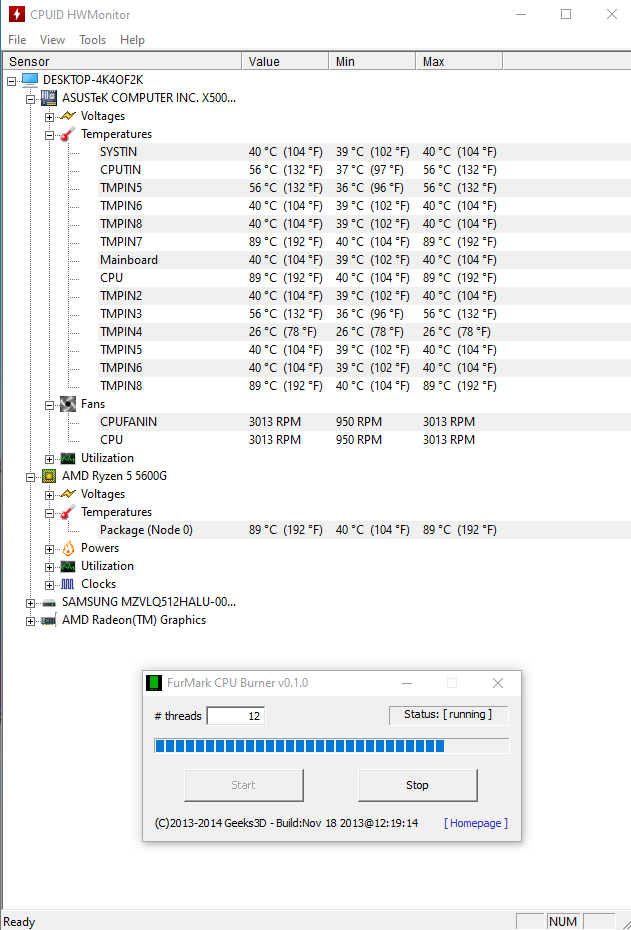Click the Ready text in status bar
631x930 pixels.
[19, 922]
